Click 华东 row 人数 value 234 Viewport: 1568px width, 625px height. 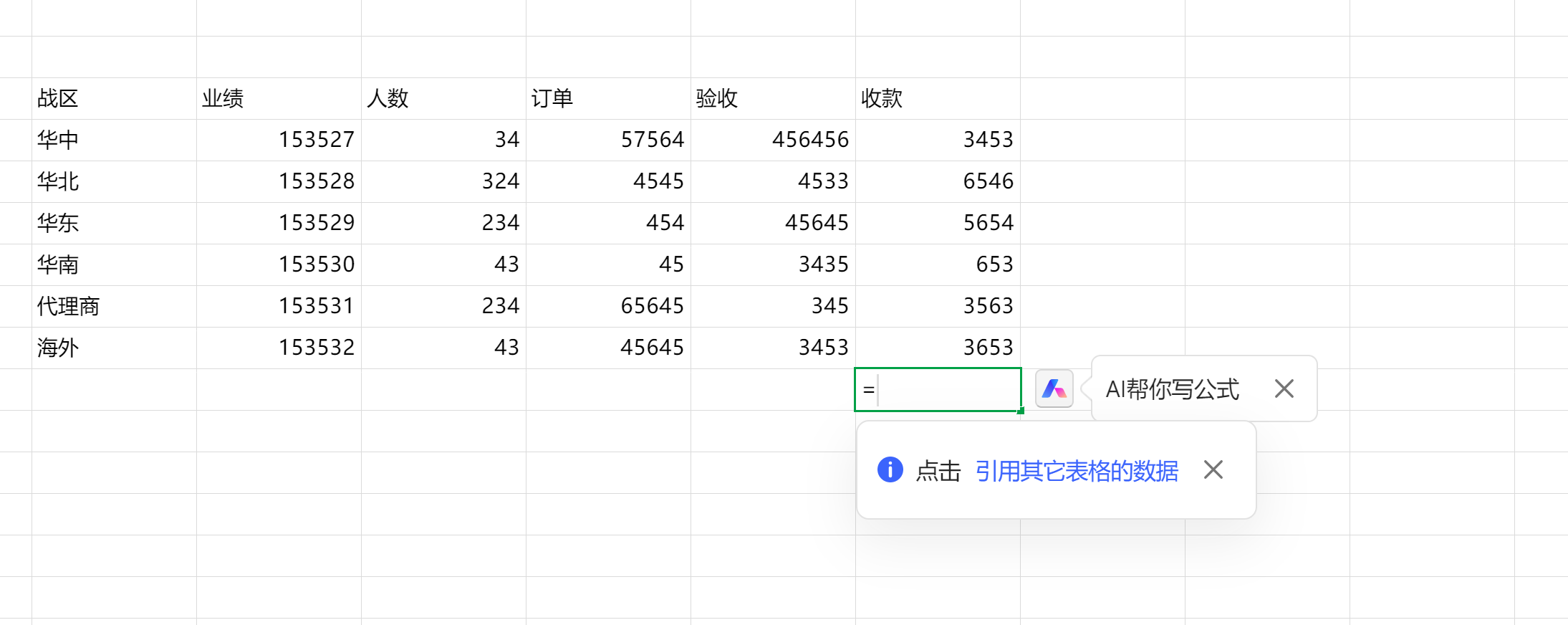point(443,223)
